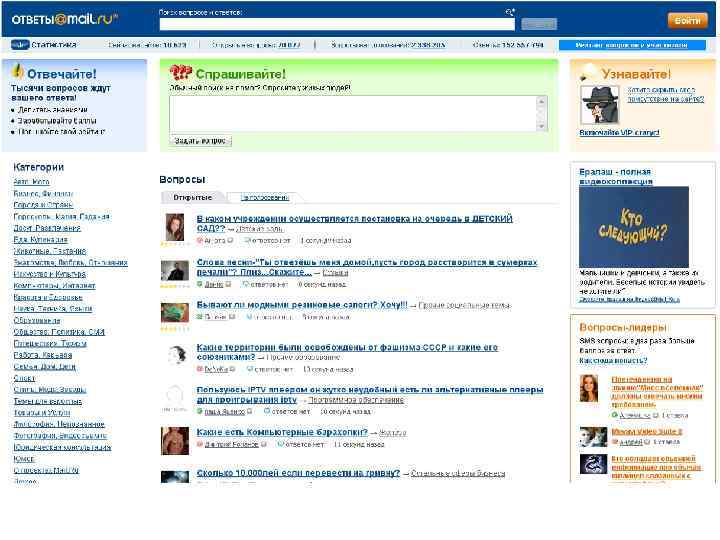Screen dimensions: 720x540
Task: Switch to the На голосовании tab
Action: point(265,197)
